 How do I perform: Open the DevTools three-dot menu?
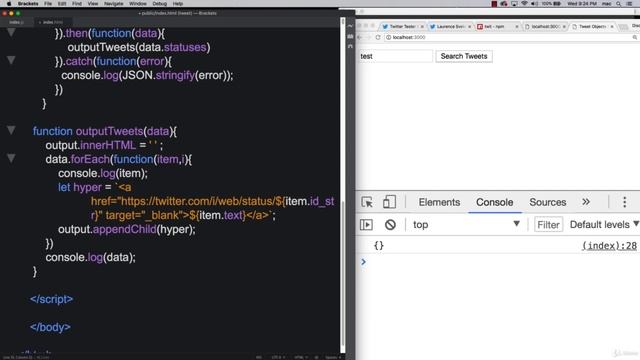click(624, 202)
